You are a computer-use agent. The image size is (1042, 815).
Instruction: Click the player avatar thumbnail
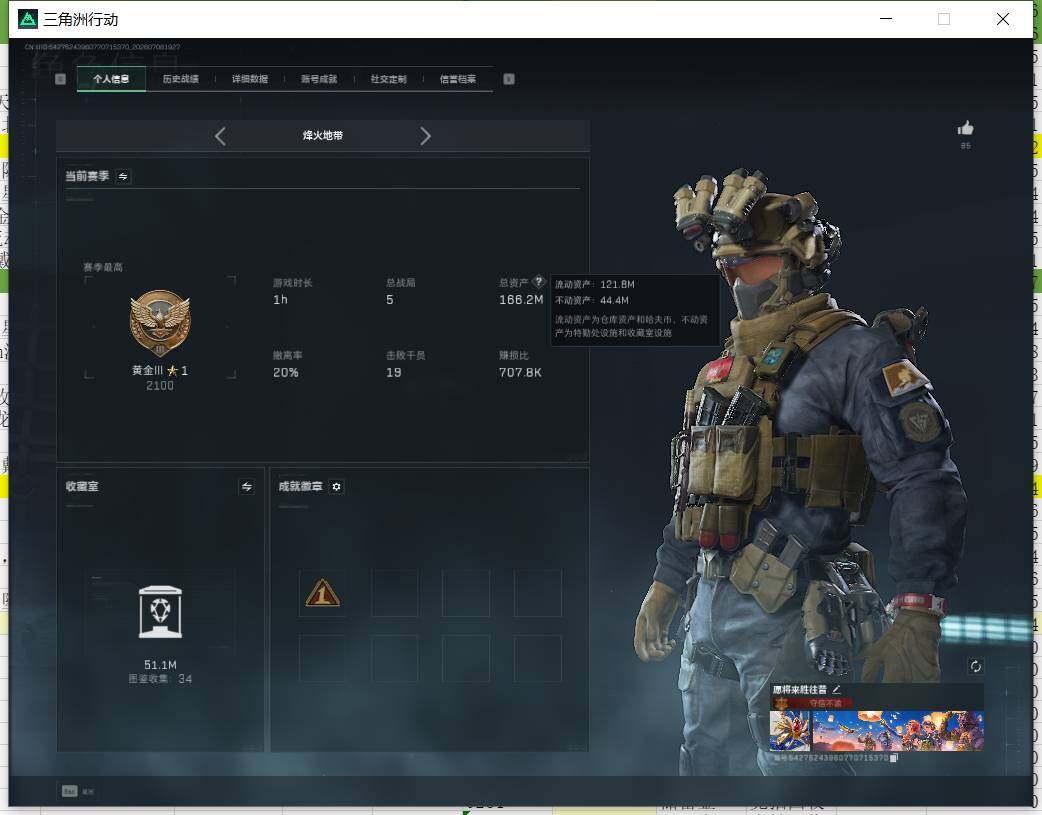pos(790,731)
